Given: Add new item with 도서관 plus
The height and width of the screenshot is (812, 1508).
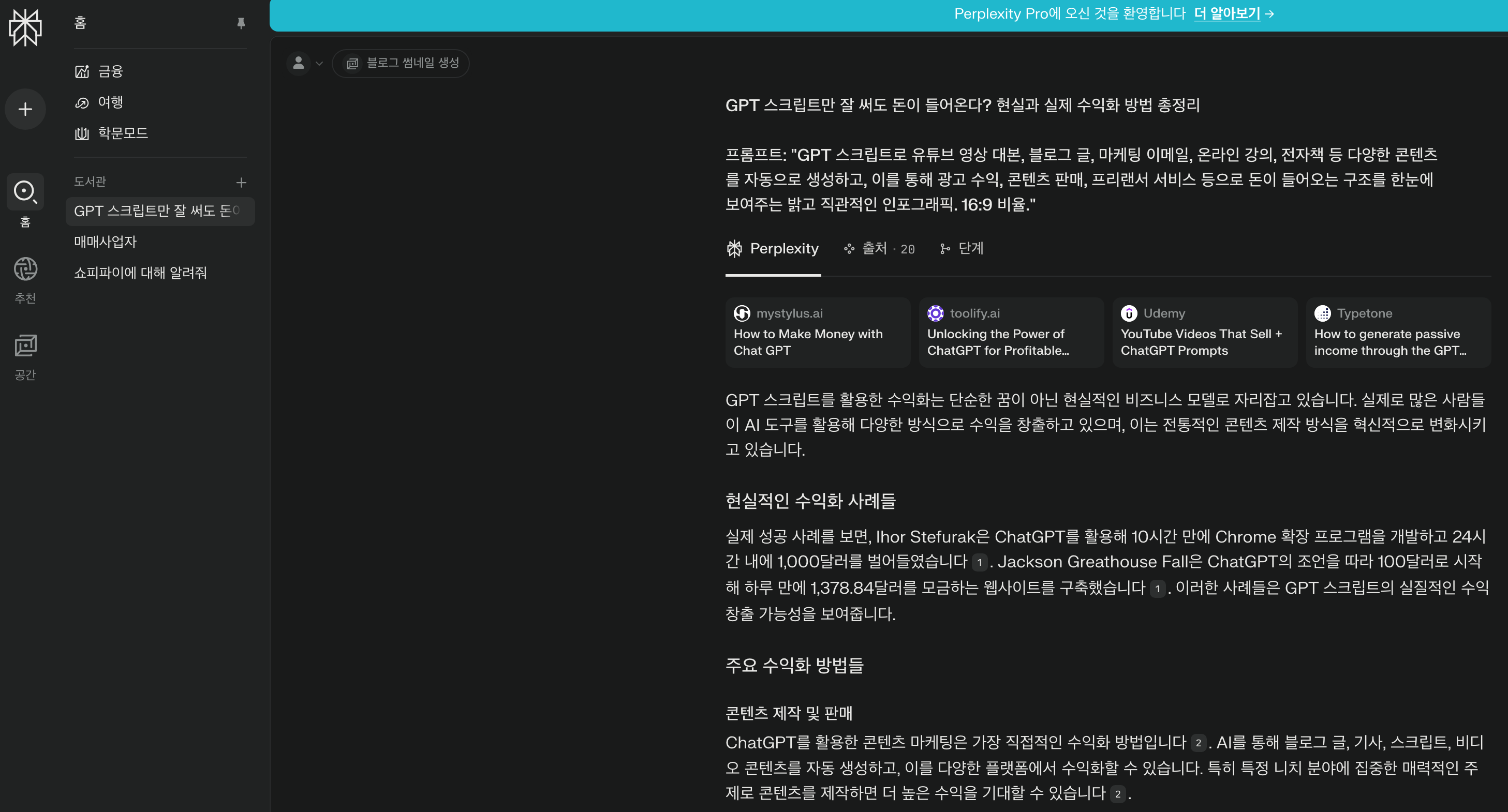Looking at the screenshot, I should coord(241,183).
